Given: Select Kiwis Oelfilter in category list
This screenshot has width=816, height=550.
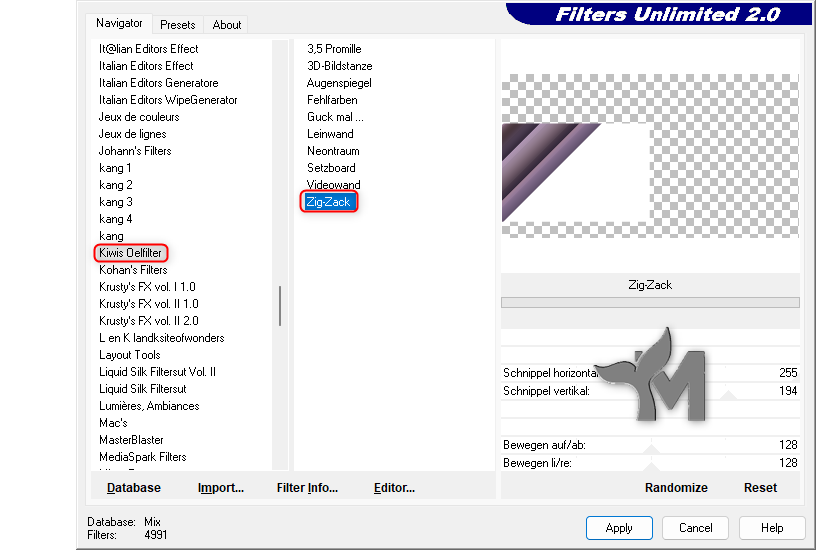Looking at the screenshot, I should click(x=131, y=253).
